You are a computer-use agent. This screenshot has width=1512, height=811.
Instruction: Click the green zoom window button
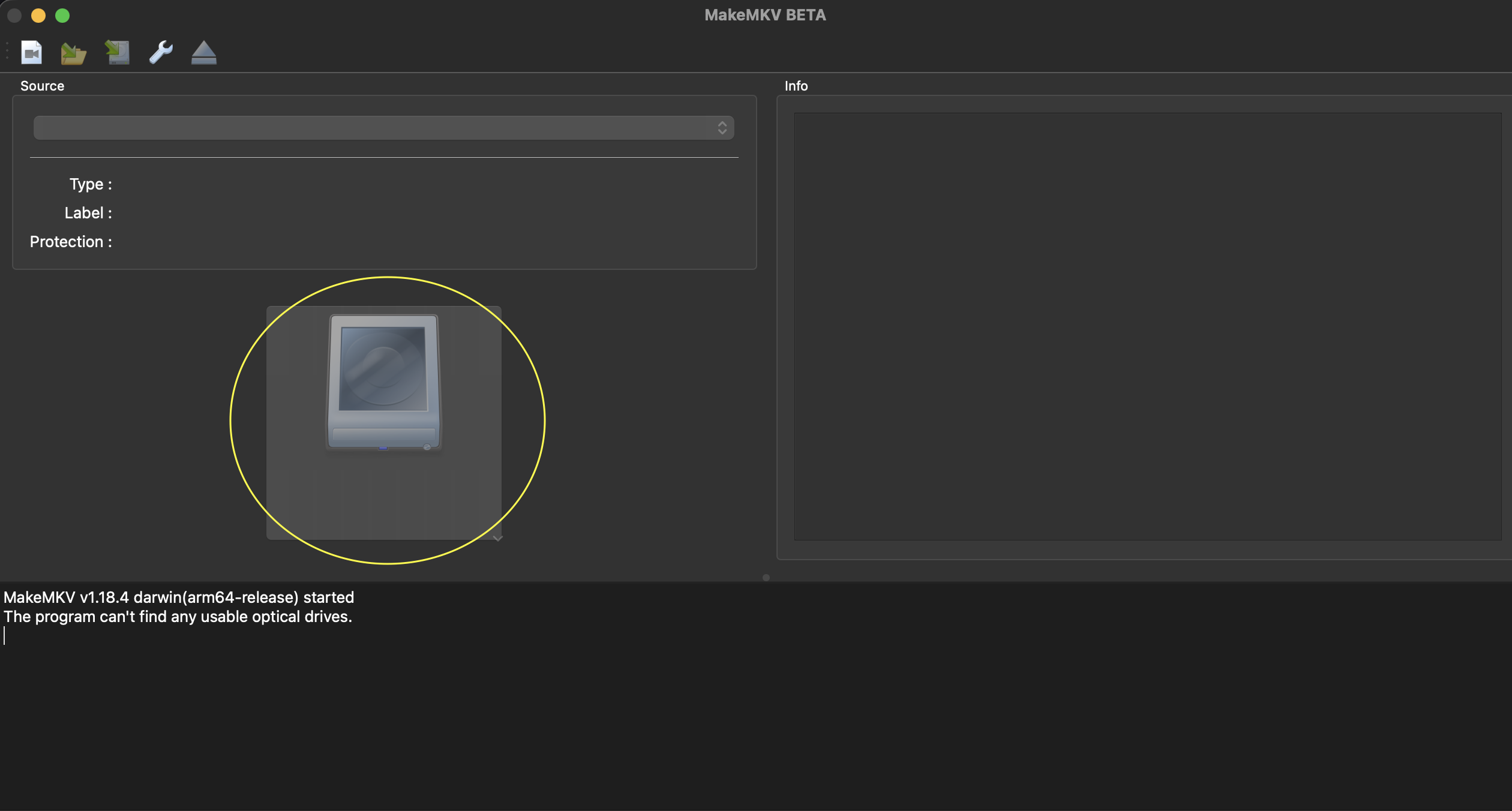point(62,16)
